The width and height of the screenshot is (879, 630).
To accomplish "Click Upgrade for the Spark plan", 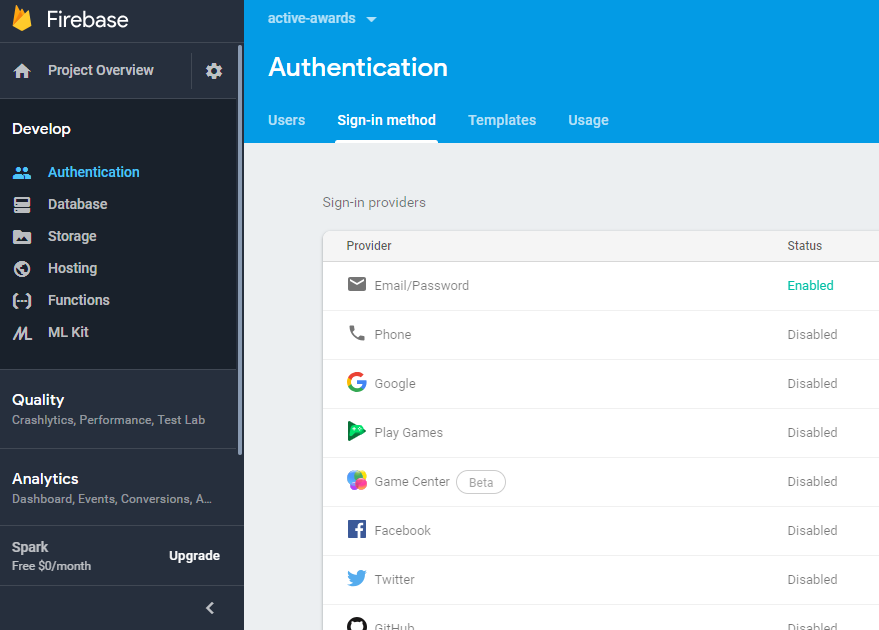I will (194, 556).
